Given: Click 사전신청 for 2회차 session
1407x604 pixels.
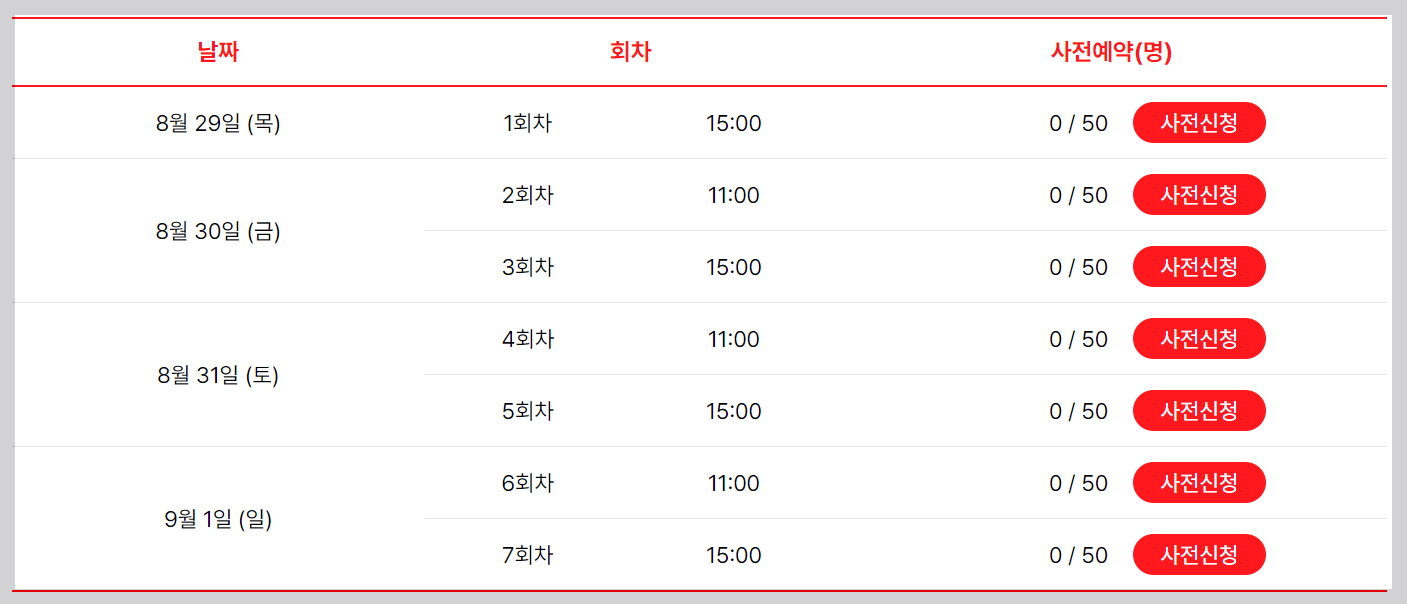Looking at the screenshot, I should pyautogui.click(x=1199, y=194).
